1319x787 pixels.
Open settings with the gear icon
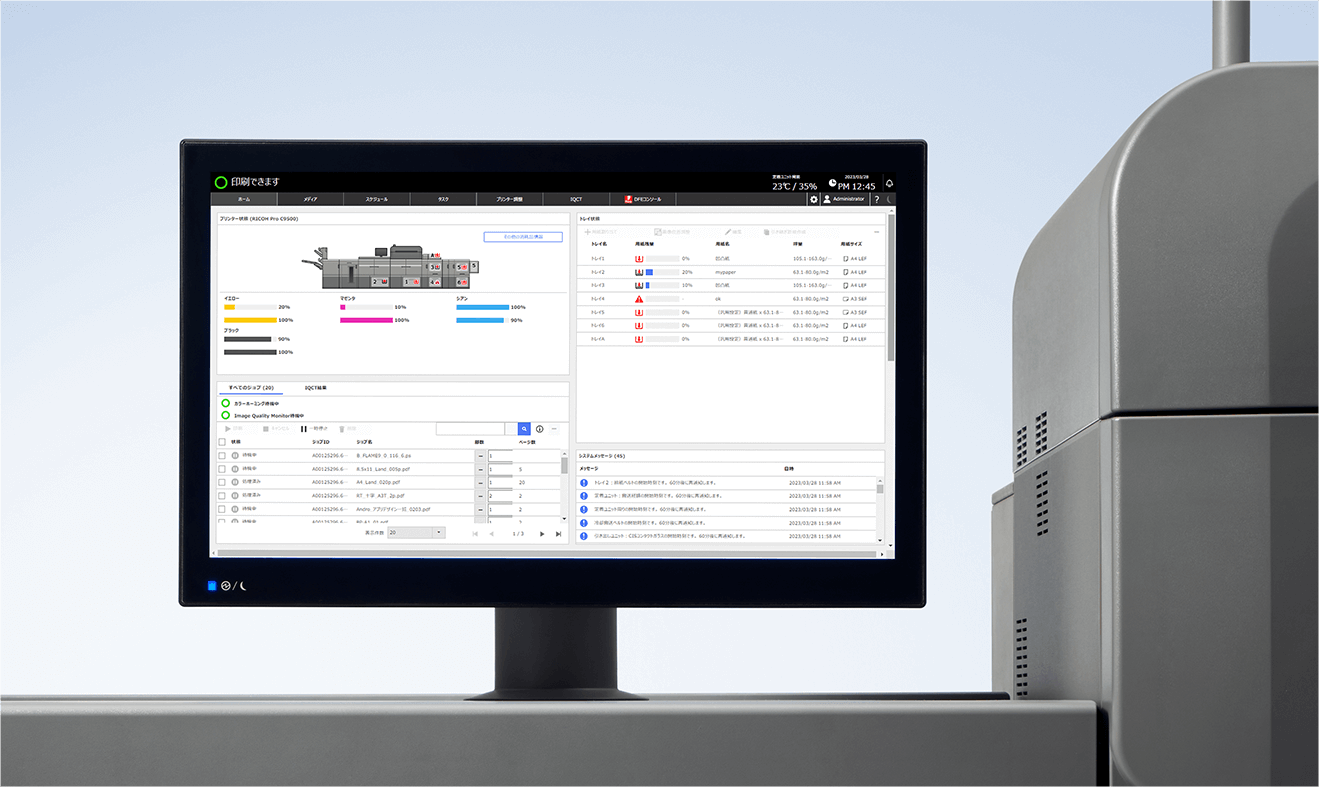click(813, 199)
